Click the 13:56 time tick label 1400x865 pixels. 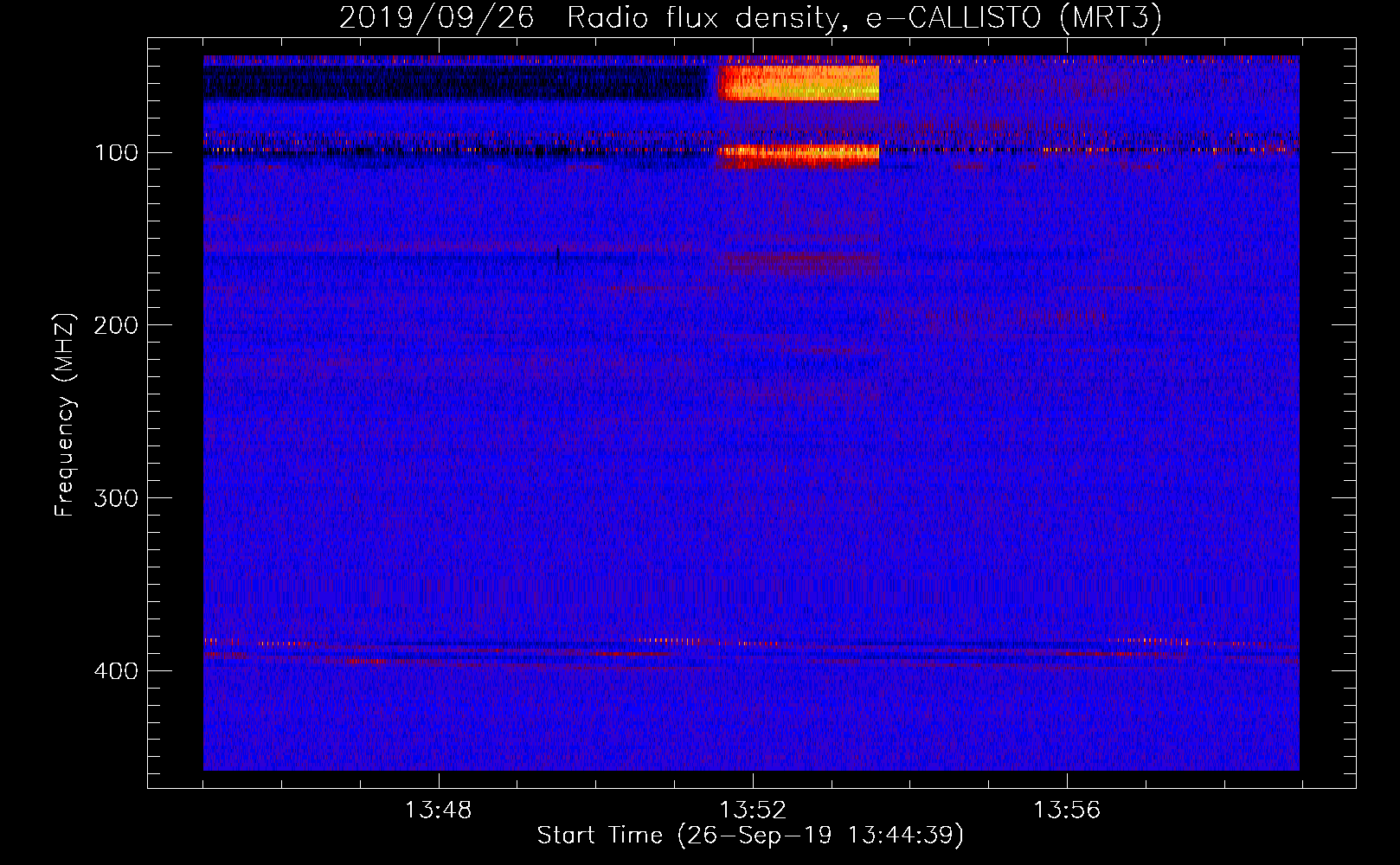click(x=1067, y=811)
